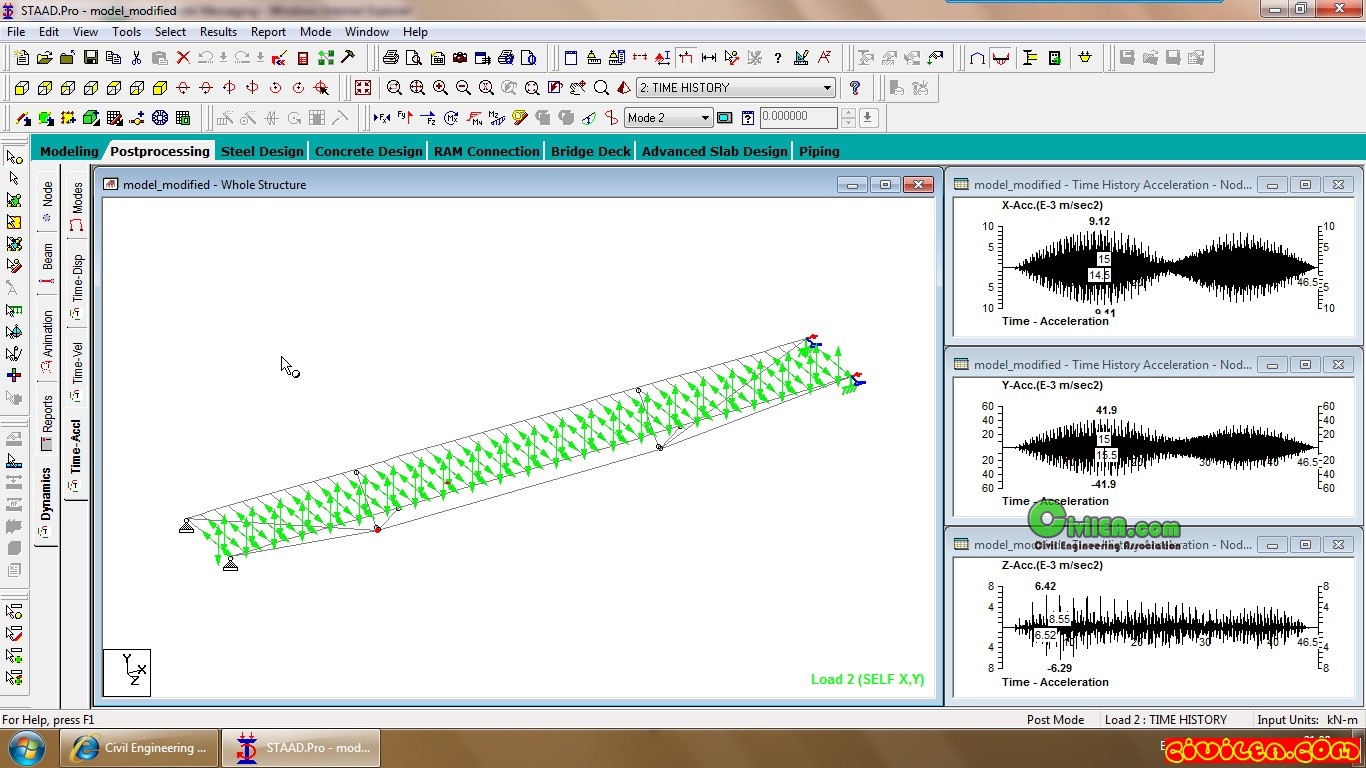Select the Reports vertical page tab

pyautogui.click(x=47, y=422)
